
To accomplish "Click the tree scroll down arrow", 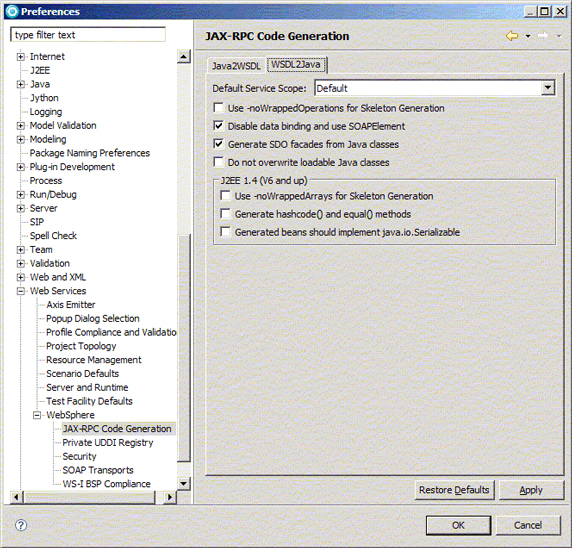I will click(x=183, y=483).
